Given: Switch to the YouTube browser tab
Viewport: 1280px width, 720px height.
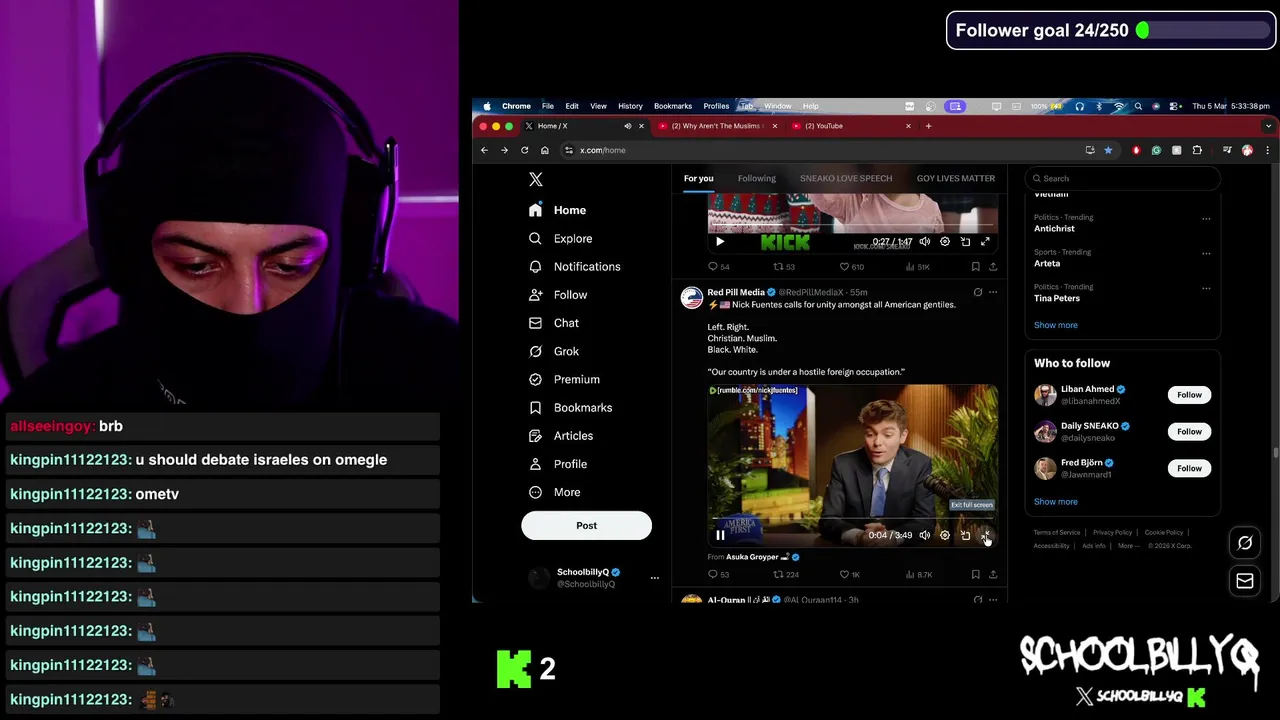Looking at the screenshot, I should point(850,126).
